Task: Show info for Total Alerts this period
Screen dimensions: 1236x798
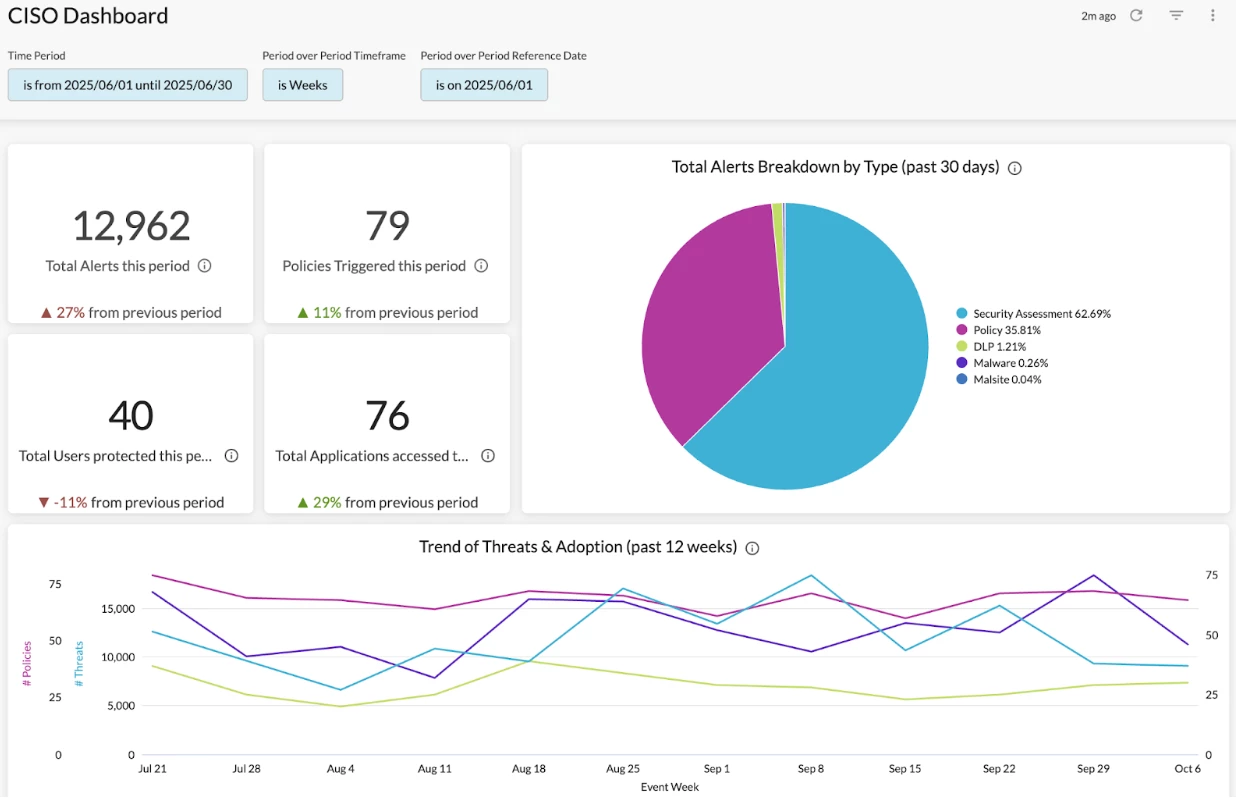Action: [204, 266]
